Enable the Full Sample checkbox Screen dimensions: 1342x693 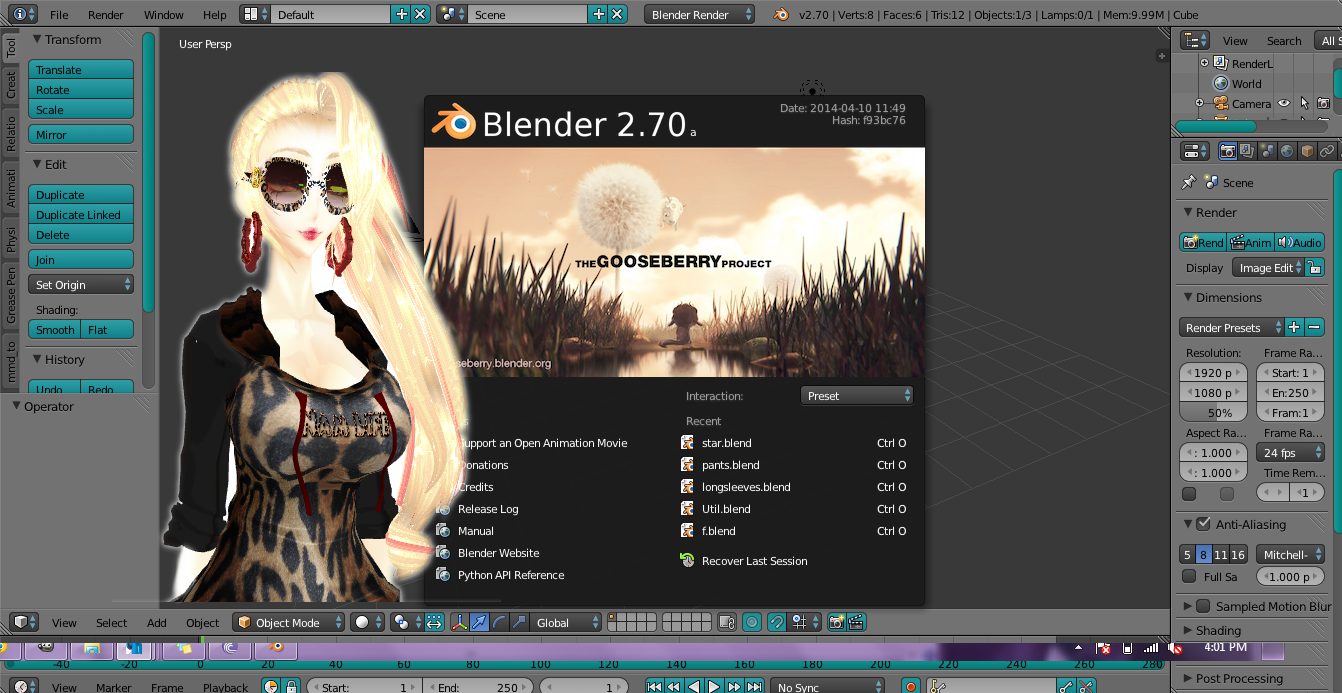(x=1189, y=576)
